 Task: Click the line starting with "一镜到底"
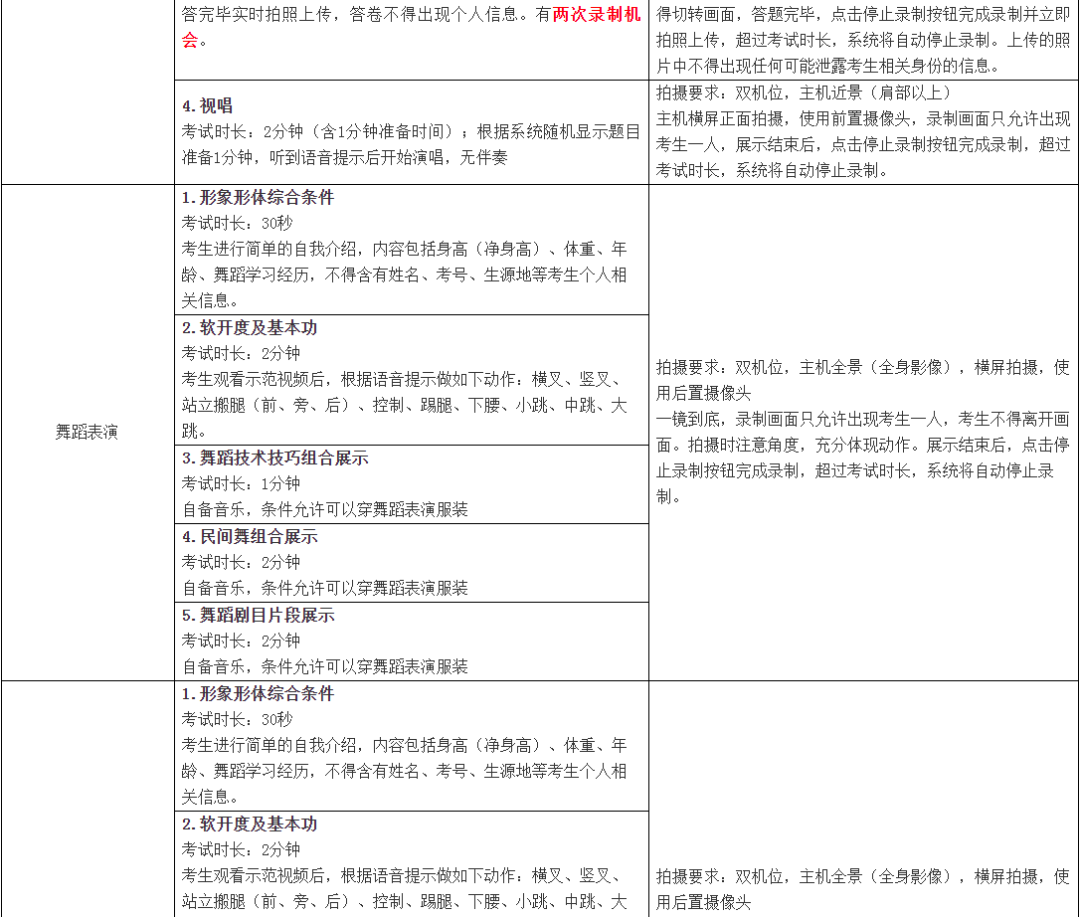click(x=862, y=418)
